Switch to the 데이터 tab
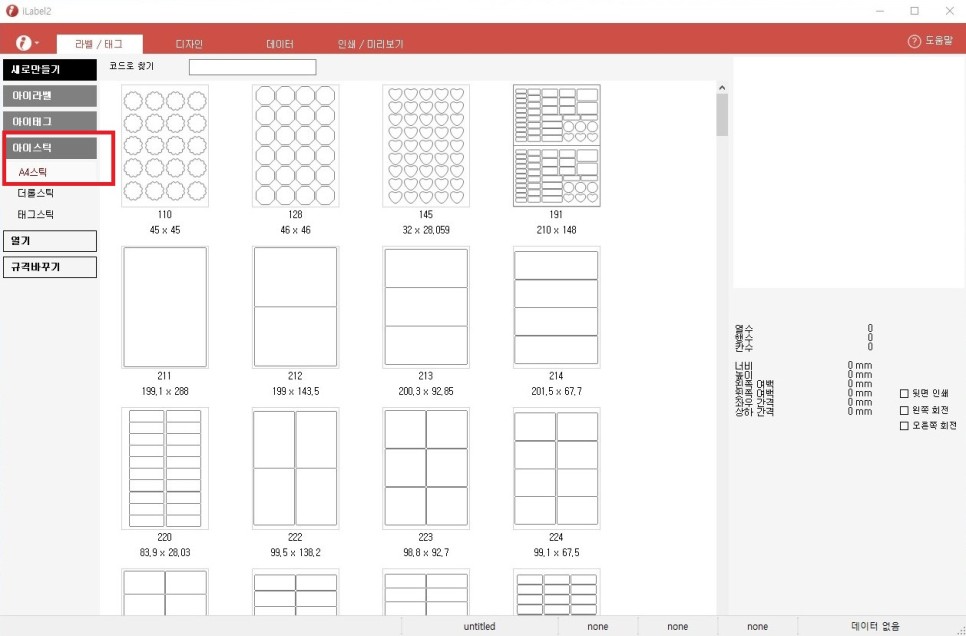Image resolution: width=966 pixels, height=636 pixels. pyautogui.click(x=280, y=44)
